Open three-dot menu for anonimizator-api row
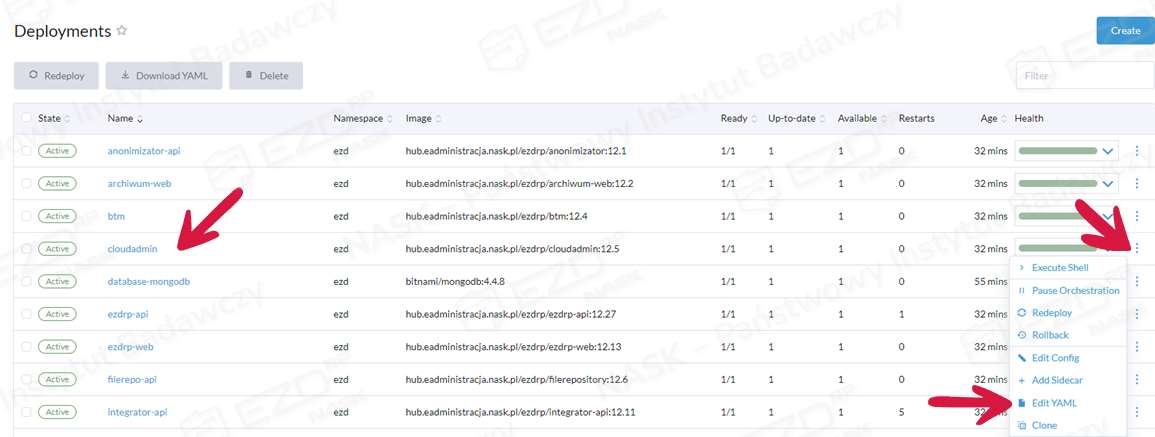The height and width of the screenshot is (437, 1155). pyautogui.click(x=1137, y=152)
